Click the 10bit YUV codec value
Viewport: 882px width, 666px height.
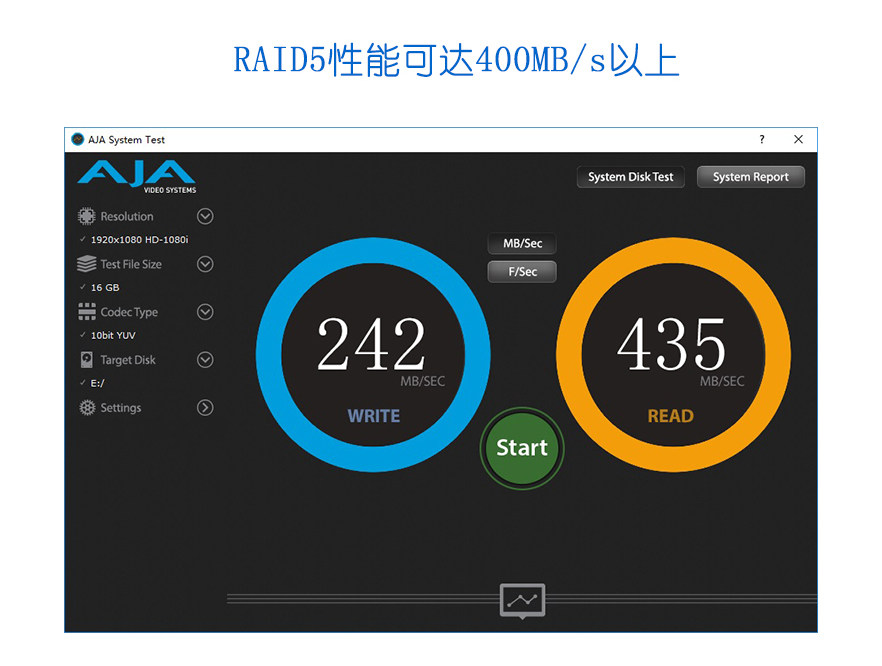[113, 335]
